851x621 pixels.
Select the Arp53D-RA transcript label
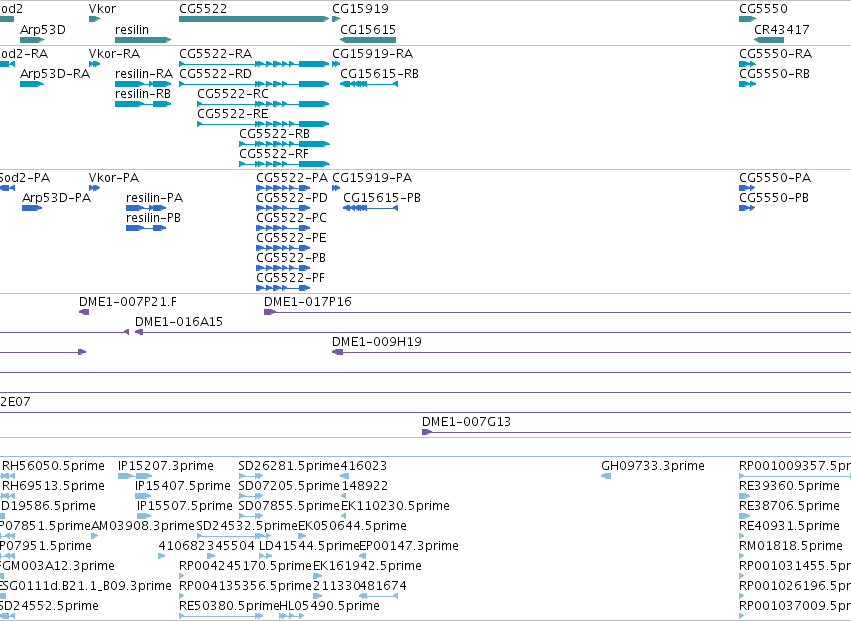tap(55, 73)
